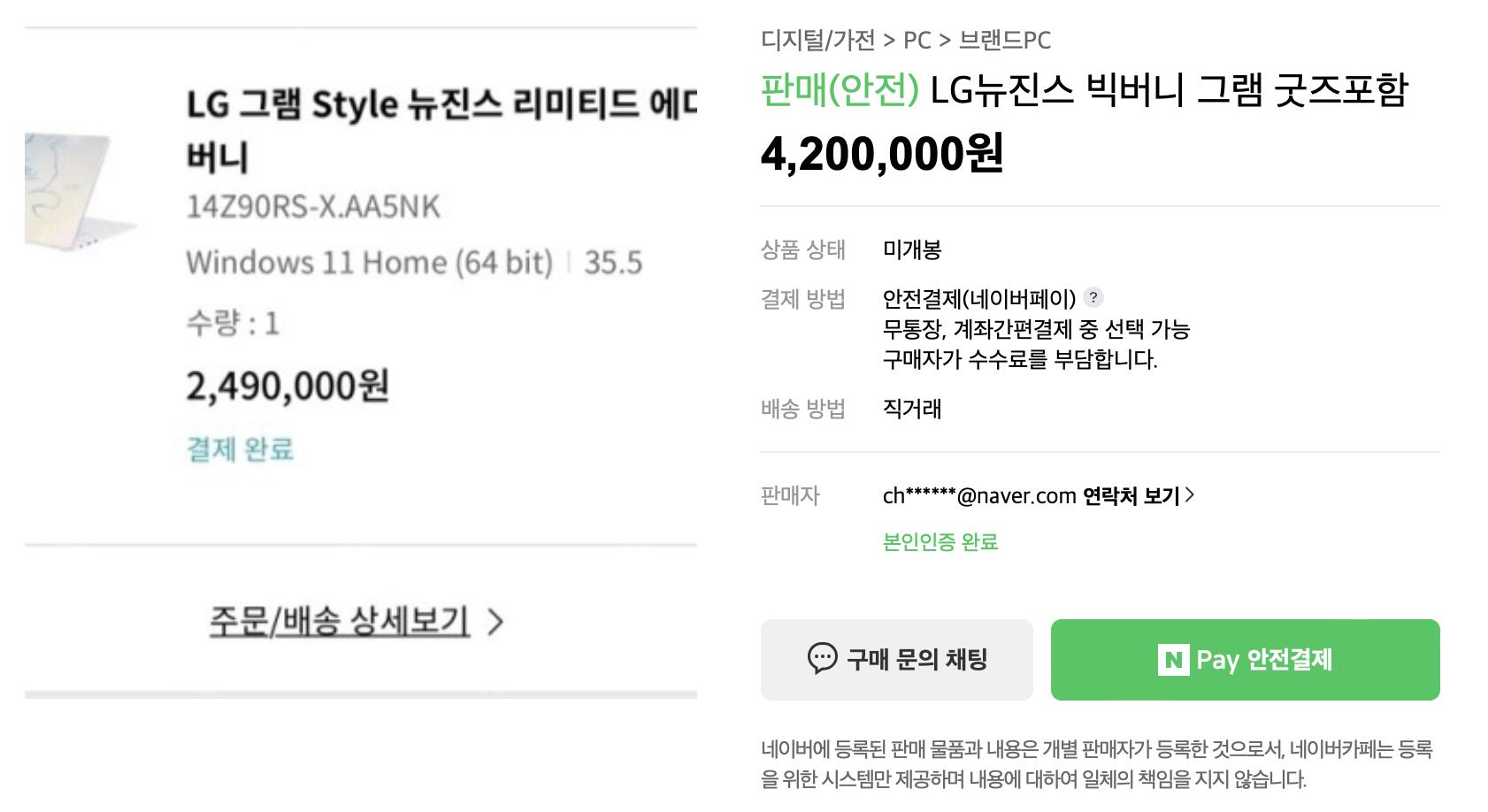1488x812 pixels.
Task: Click 연락처 보기 to view seller contact
Action: (x=1131, y=496)
